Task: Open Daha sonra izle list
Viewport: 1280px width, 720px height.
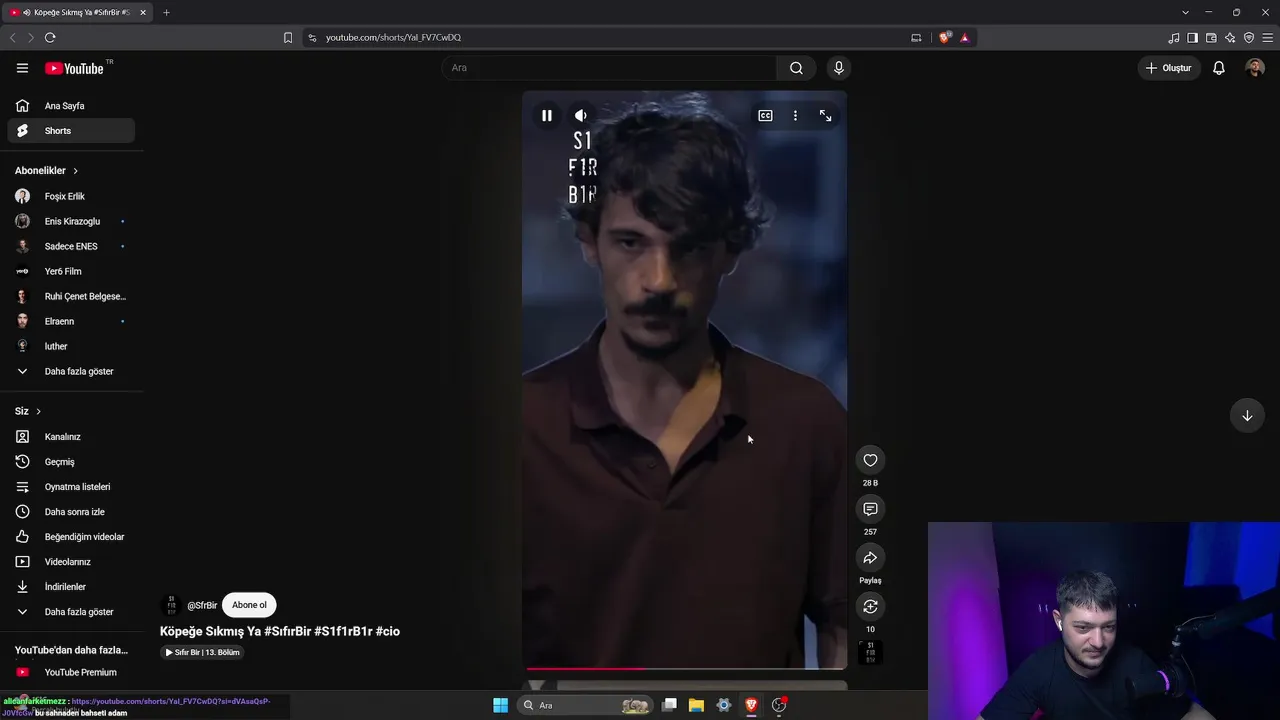Action: click(x=71, y=512)
